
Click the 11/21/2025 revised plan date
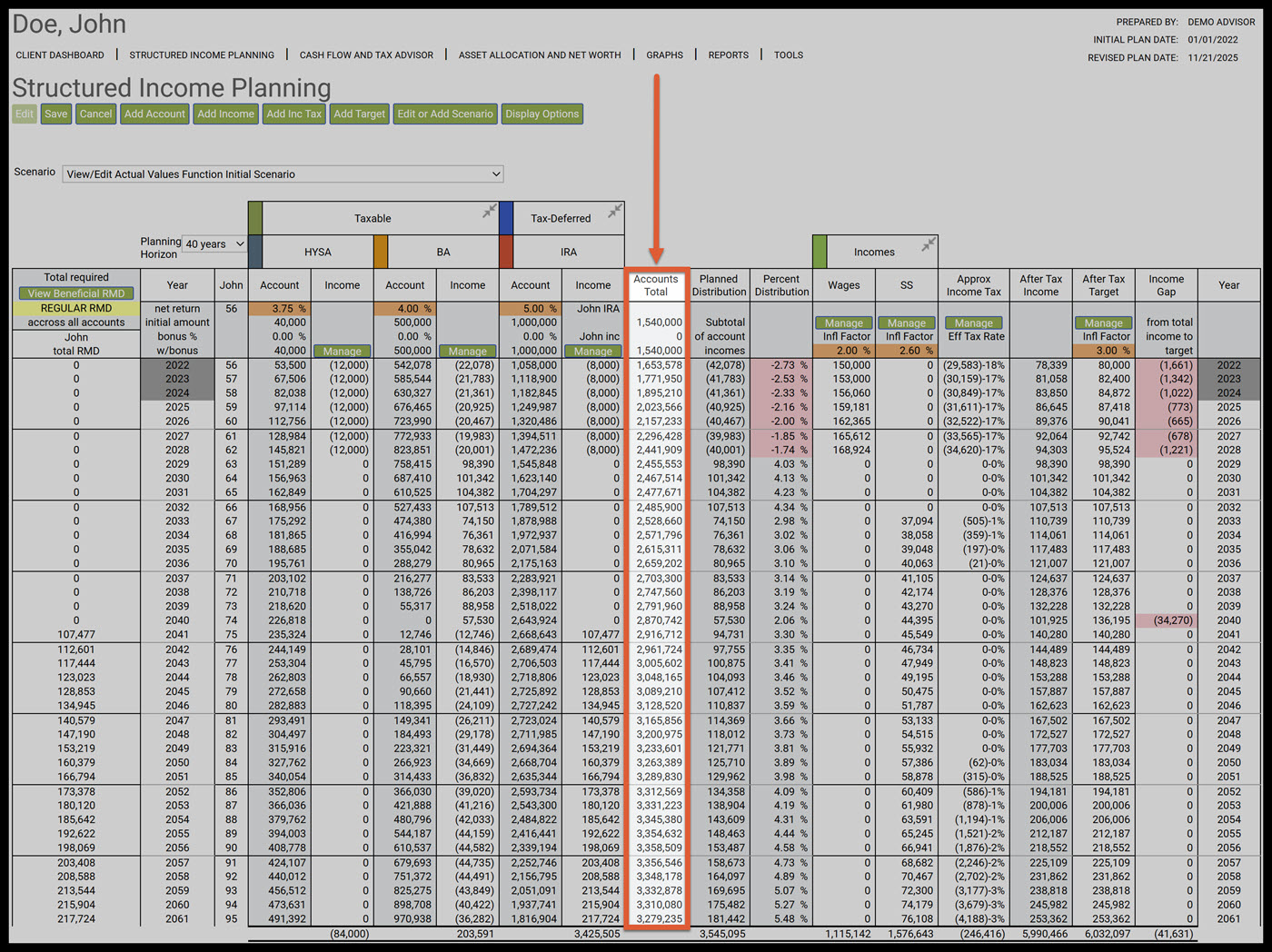1213,57
